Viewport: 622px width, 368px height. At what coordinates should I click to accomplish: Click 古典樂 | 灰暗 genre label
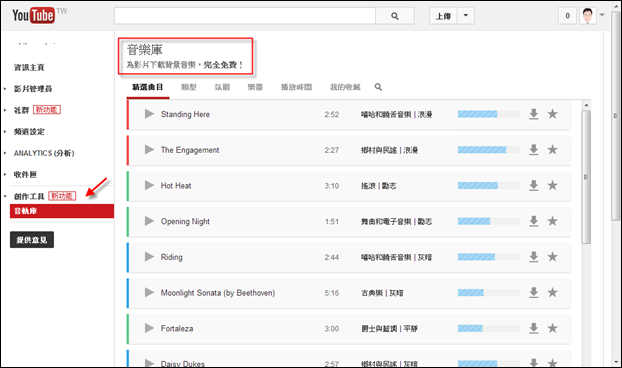[x=382, y=293]
